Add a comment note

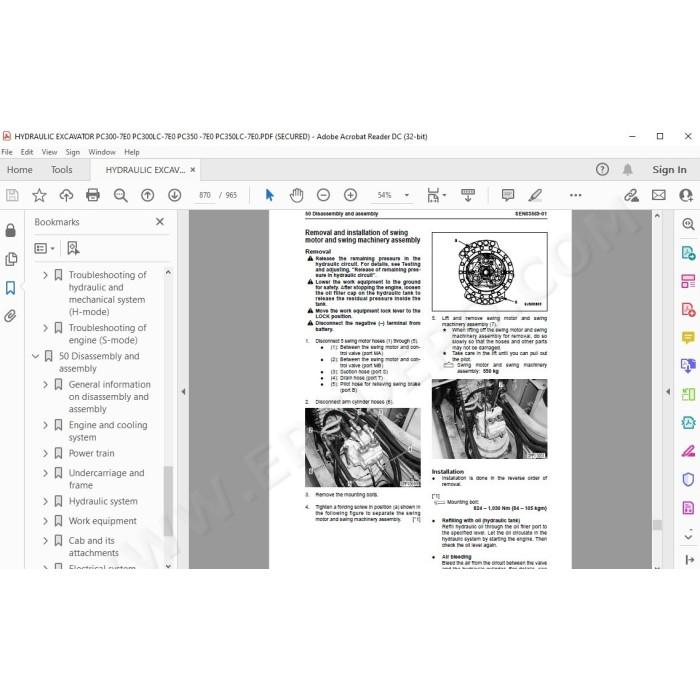tap(508, 195)
